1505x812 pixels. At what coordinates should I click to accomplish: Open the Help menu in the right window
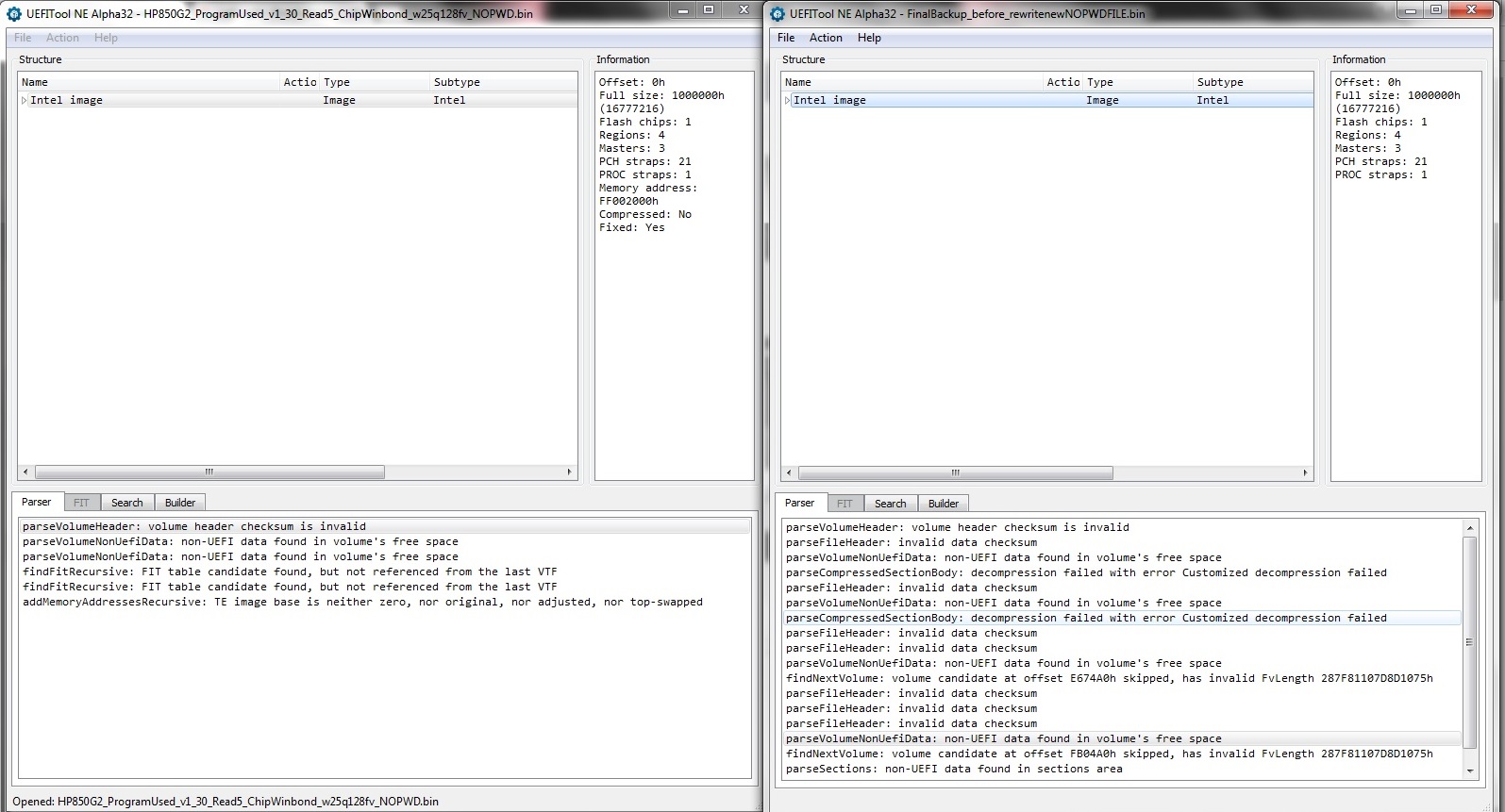tap(869, 38)
